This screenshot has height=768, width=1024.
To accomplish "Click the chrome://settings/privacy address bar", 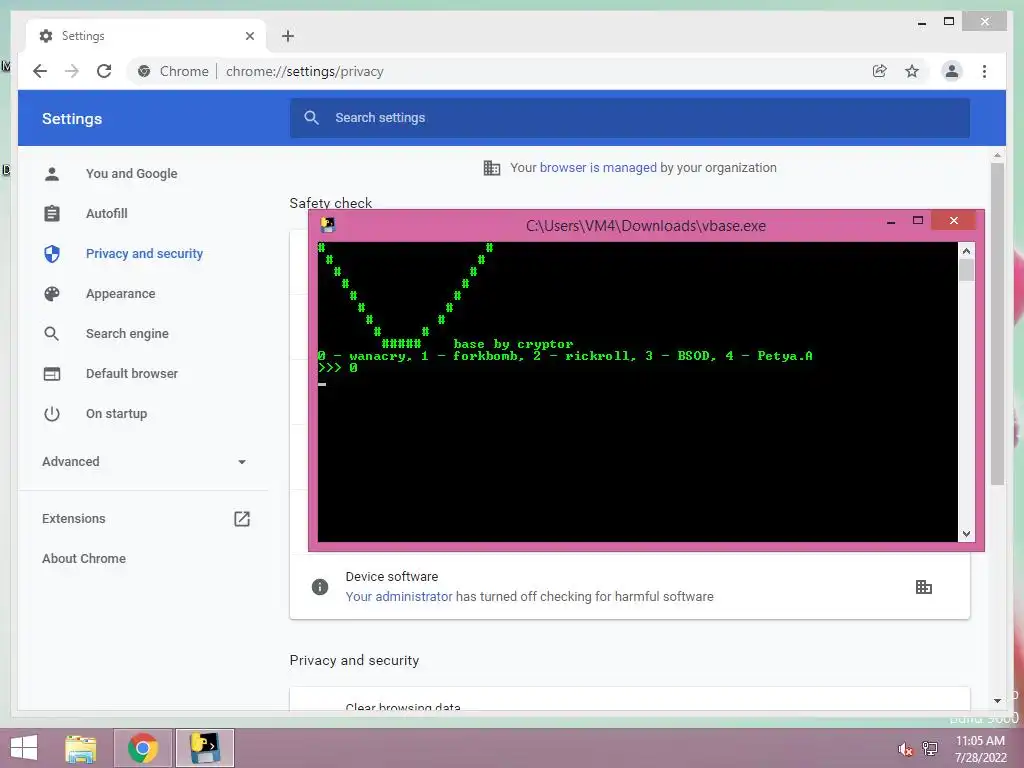I will click(304, 71).
